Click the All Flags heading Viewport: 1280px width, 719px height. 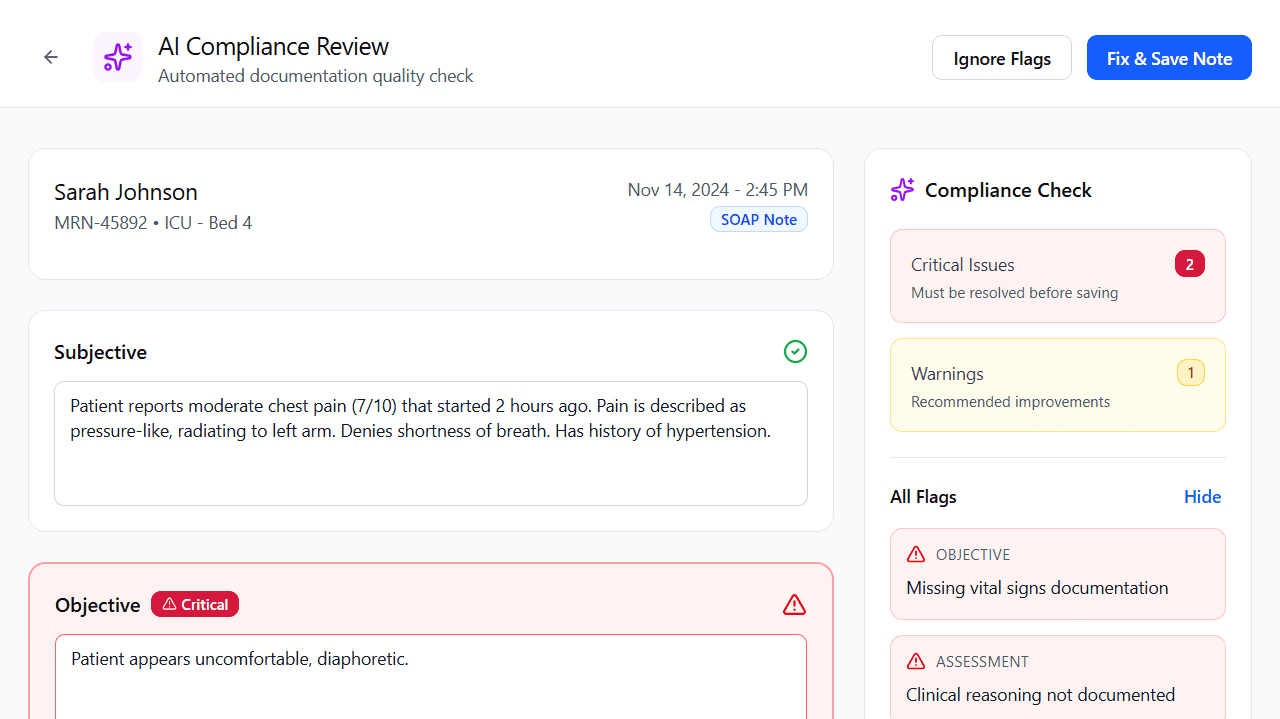click(923, 497)
